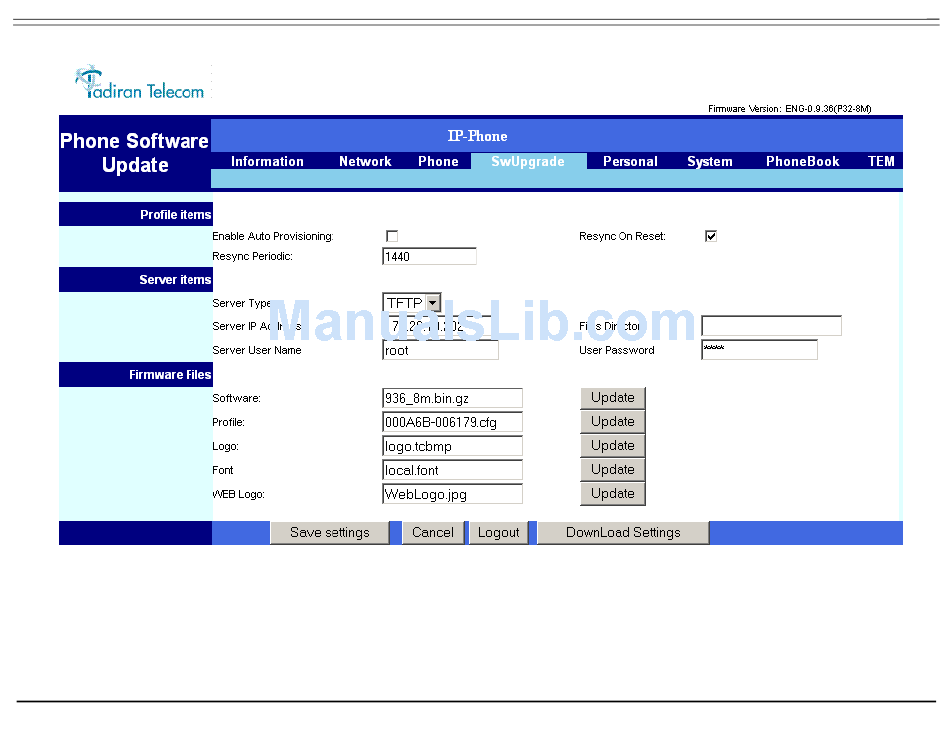Select the Personal tab
The image size is (950, 749).
pyautogui.click(x=630, y=161)
